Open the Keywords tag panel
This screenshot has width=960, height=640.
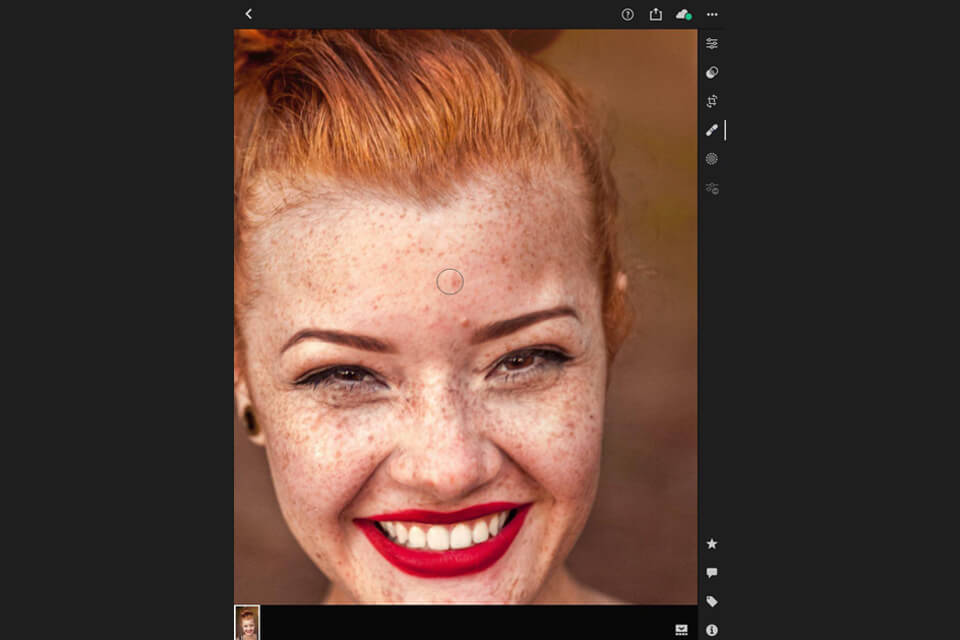[712, 601]
